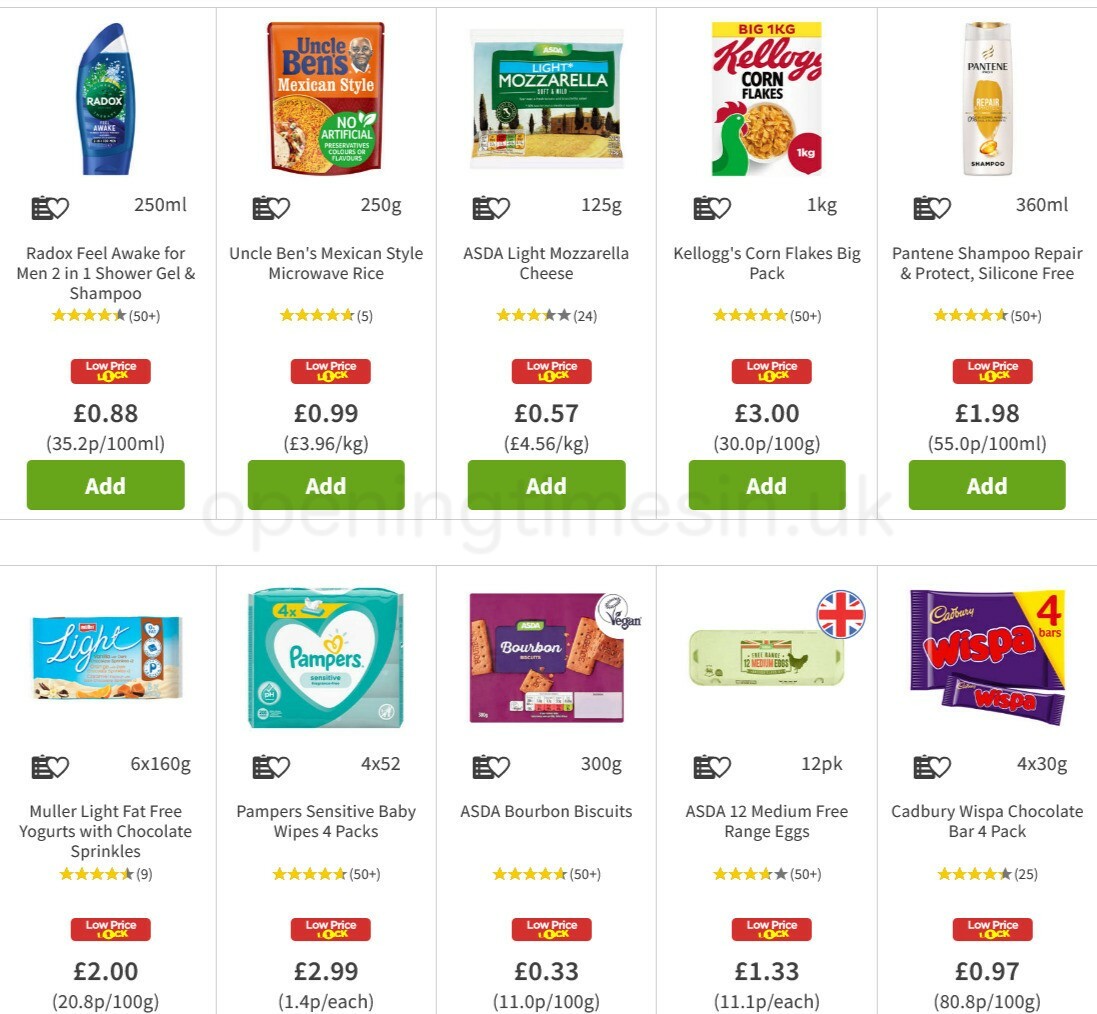This screenshot has width=1097, height=1014.
Task: Add Radox Feel Awake shower gel to basket
Action: [105, 485]
